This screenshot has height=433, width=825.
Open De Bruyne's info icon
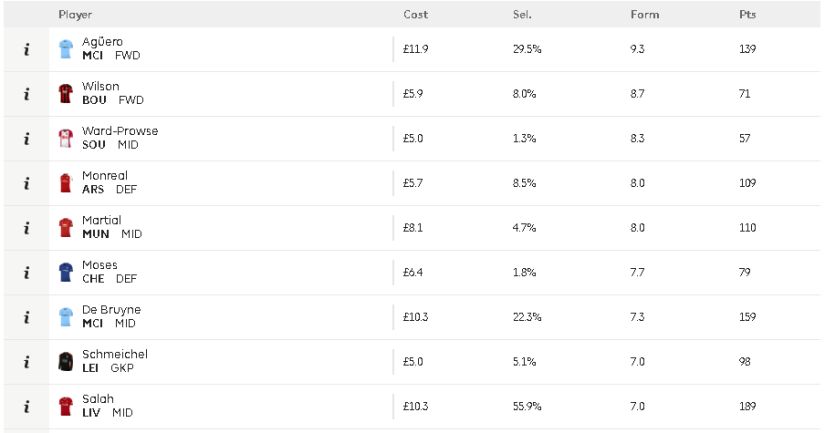(26, 318)
